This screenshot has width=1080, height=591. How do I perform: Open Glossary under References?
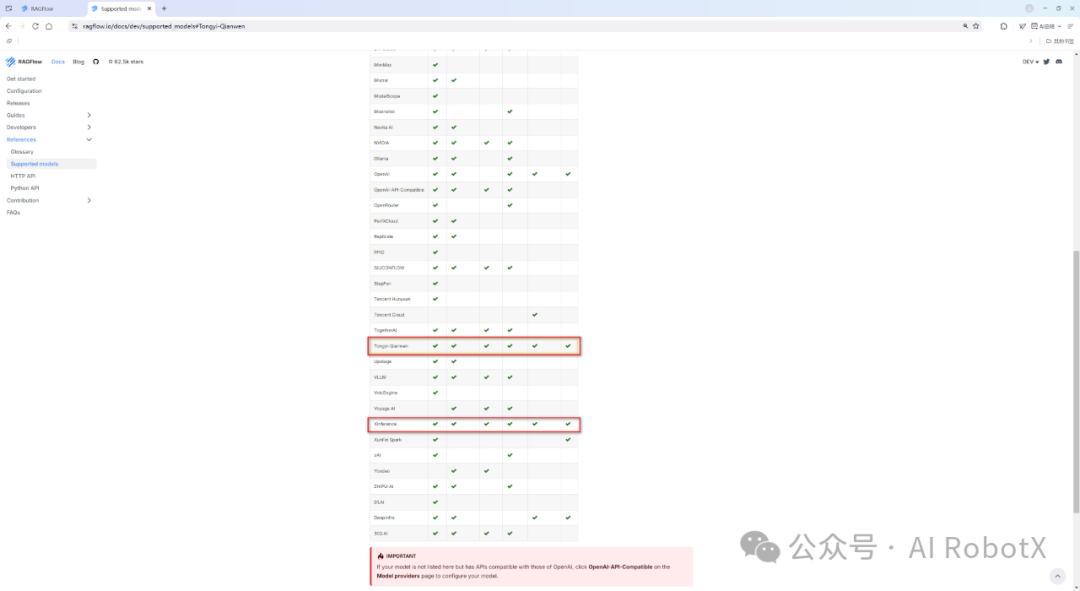click(22, 152)
